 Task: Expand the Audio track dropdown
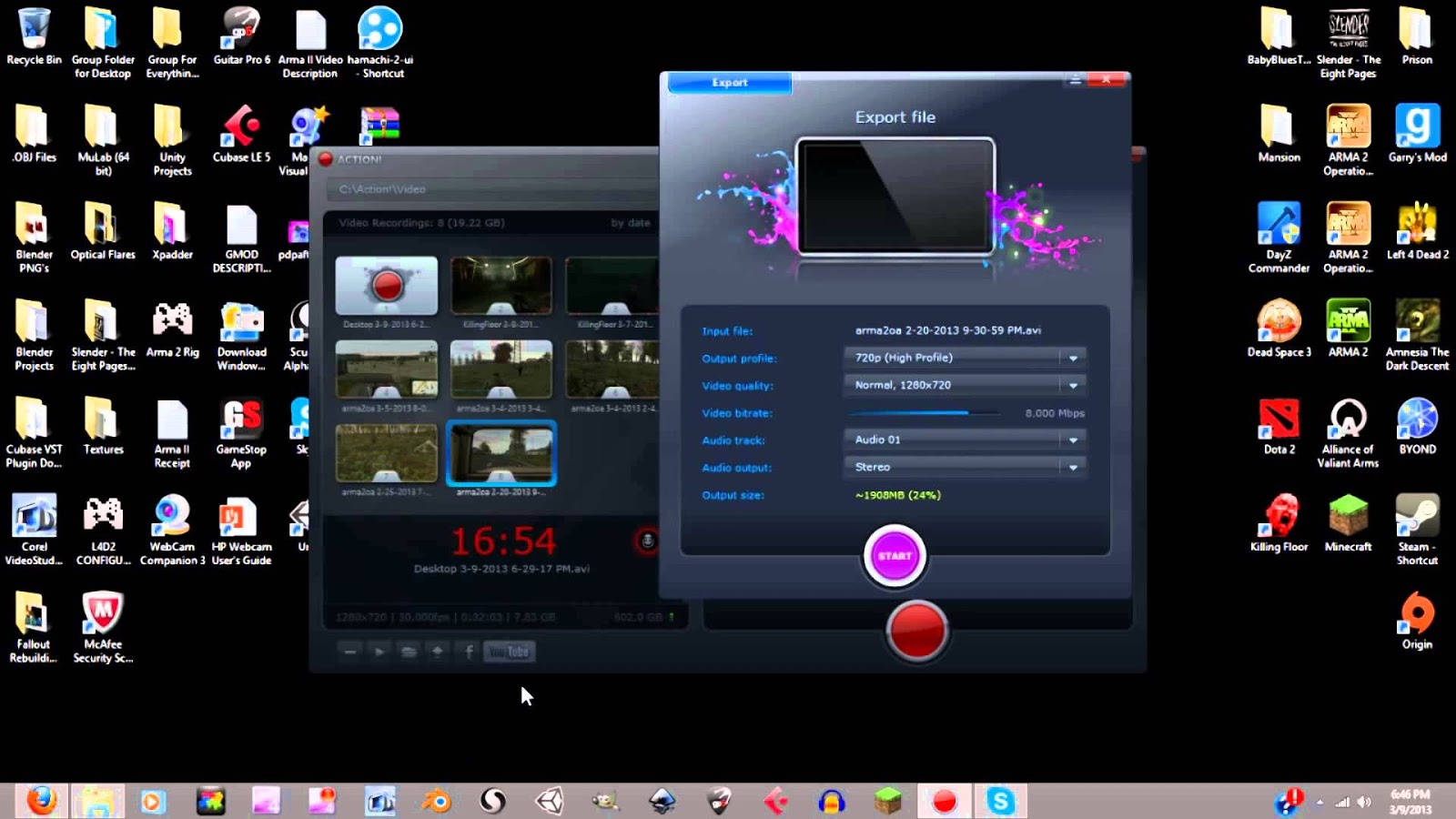tap(1072, 440)
